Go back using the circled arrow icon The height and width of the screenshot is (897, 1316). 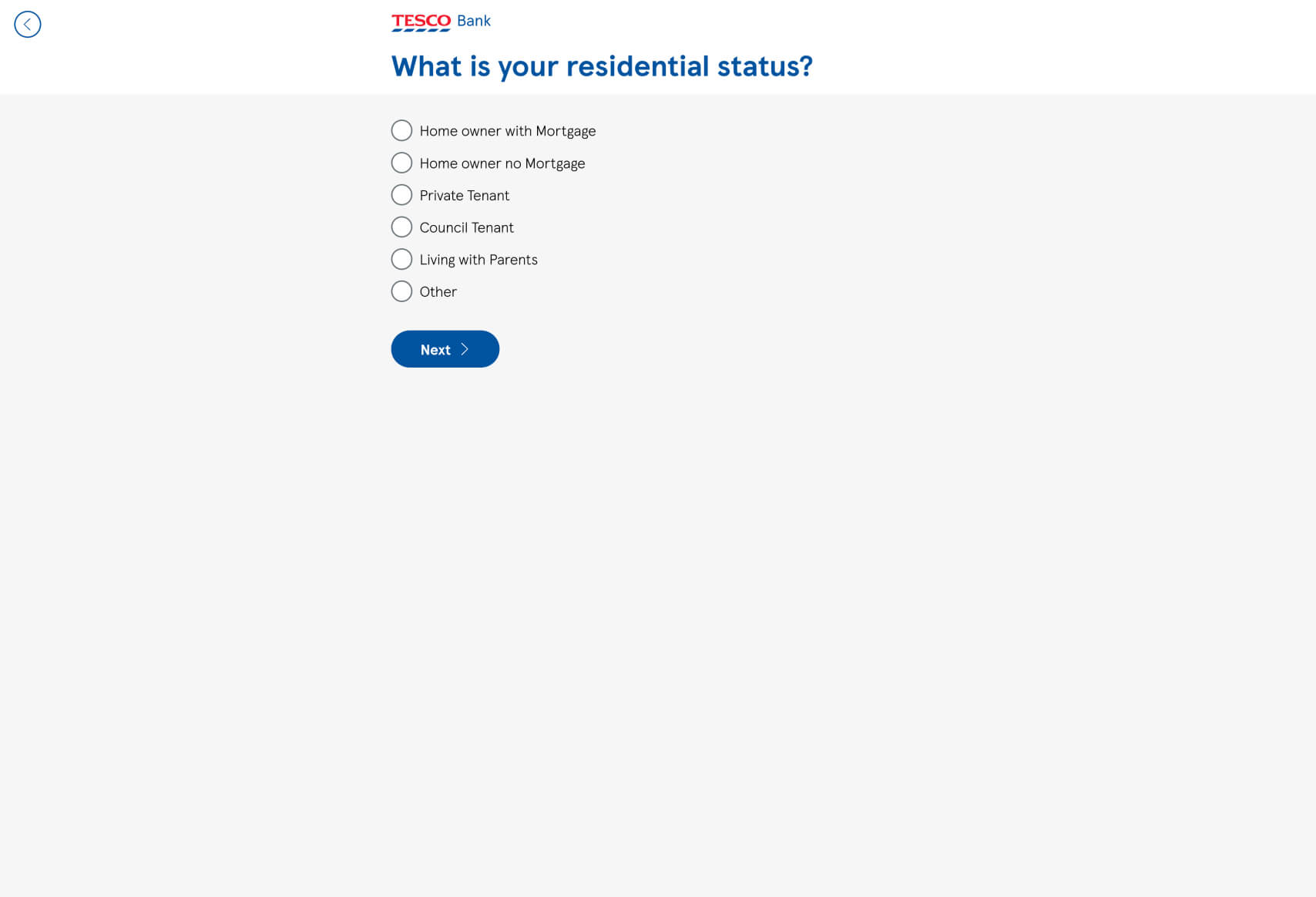28,25
